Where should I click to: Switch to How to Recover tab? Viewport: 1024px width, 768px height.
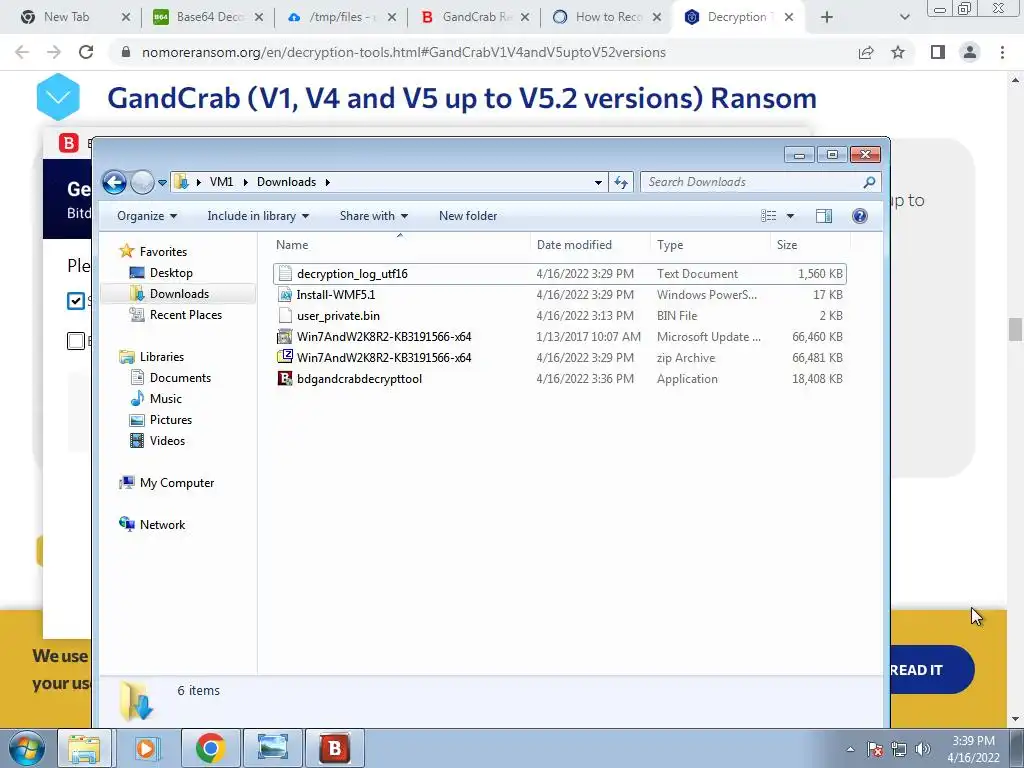click(609, 17)
